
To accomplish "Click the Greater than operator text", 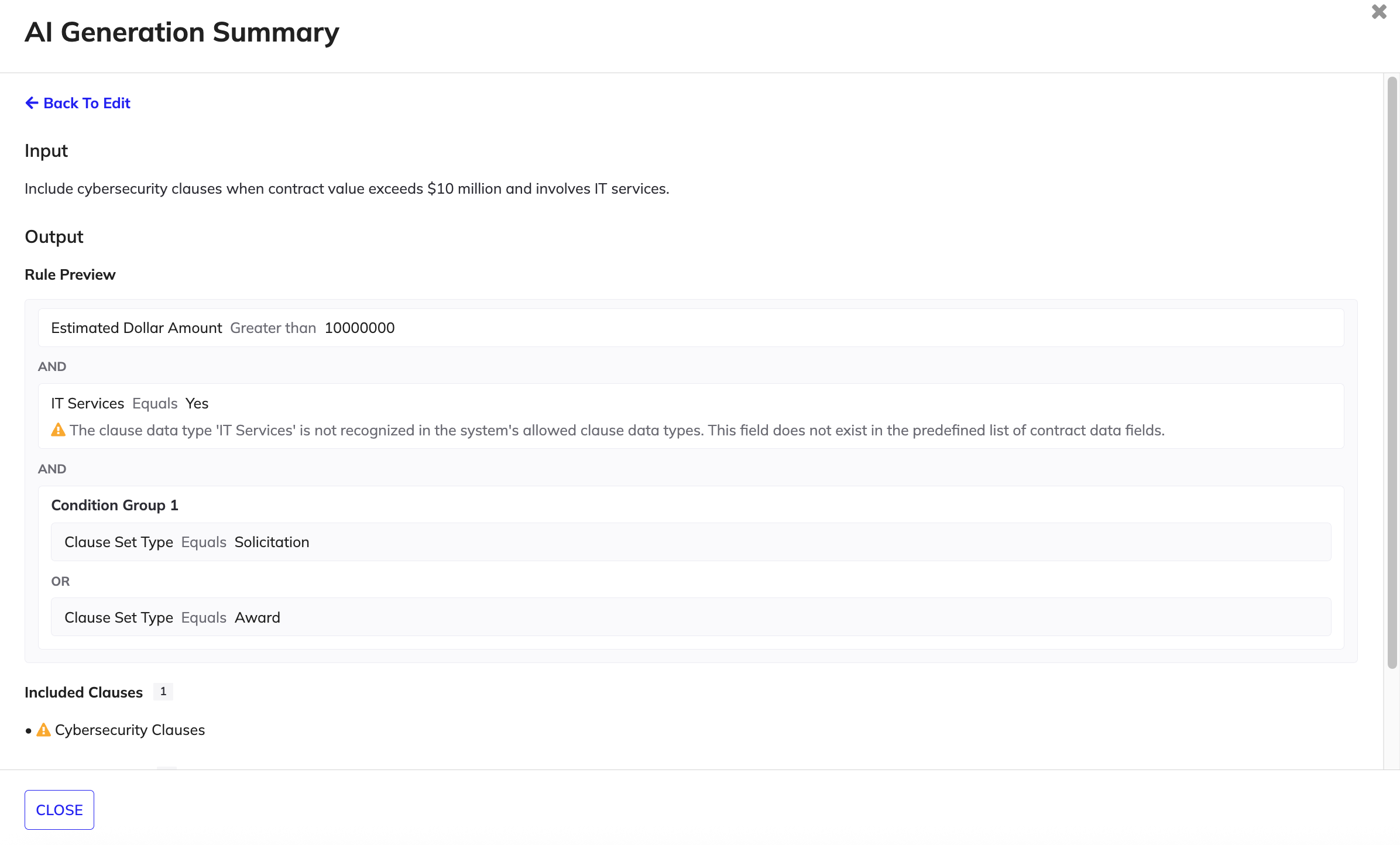I will (x=273, y=328).
